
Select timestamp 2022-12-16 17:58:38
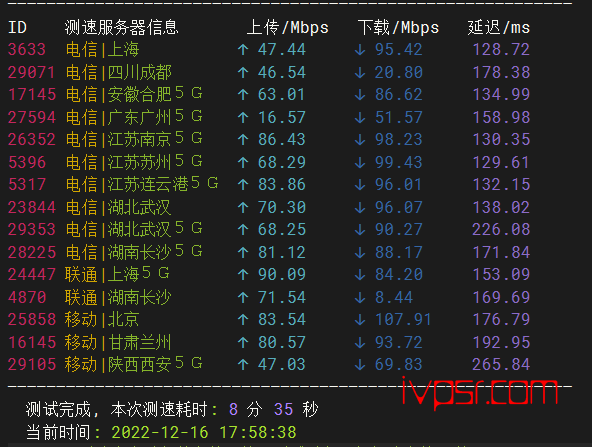click(204, 433)
